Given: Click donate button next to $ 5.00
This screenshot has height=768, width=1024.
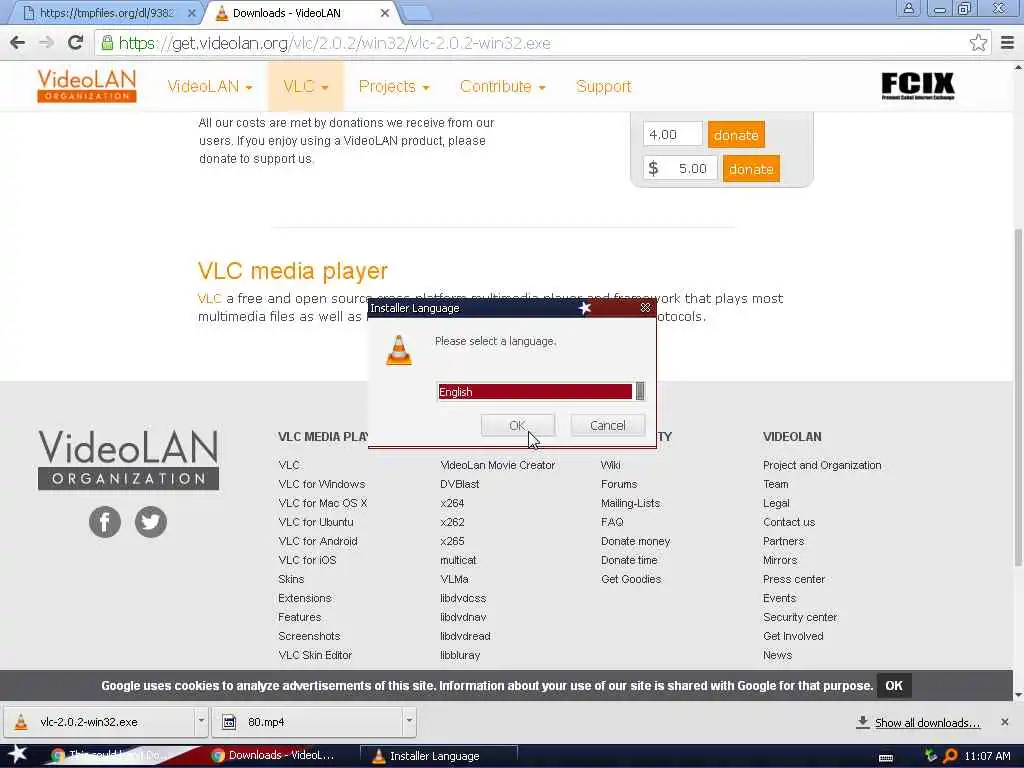Looking at the screenshot, I should pyautogui.click(x=751, y=169).
